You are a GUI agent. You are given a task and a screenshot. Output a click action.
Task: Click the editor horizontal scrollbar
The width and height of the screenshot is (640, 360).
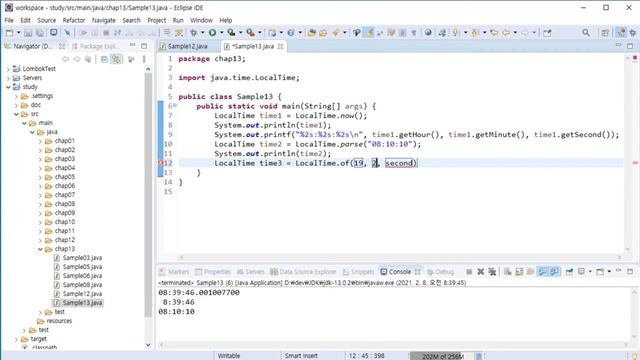[400, 257]
